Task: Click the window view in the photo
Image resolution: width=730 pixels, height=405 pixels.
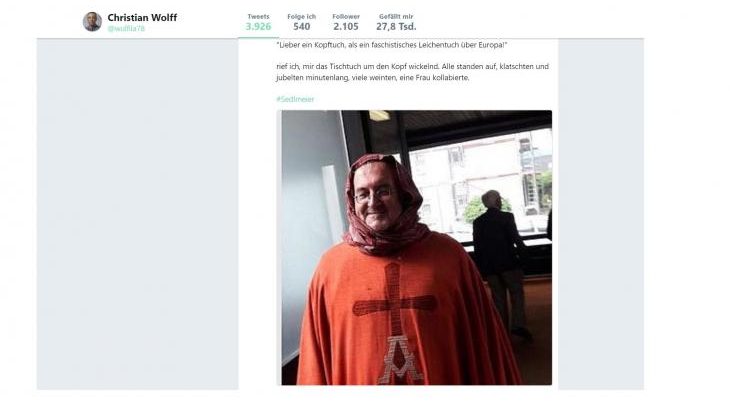Action: (x=480, y=184)
